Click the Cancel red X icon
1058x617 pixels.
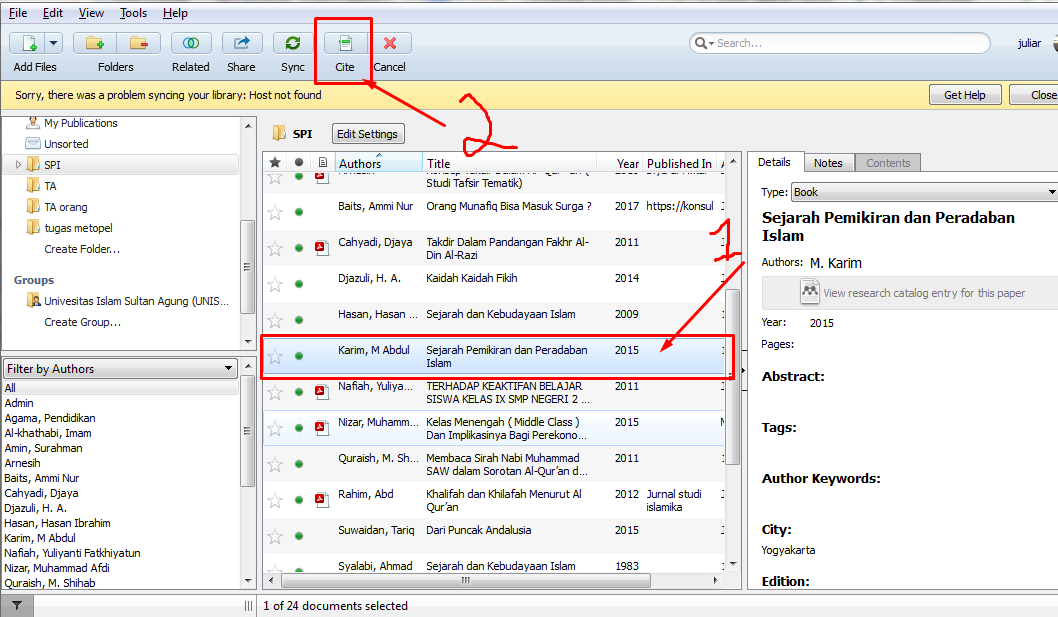click(390, 43)
